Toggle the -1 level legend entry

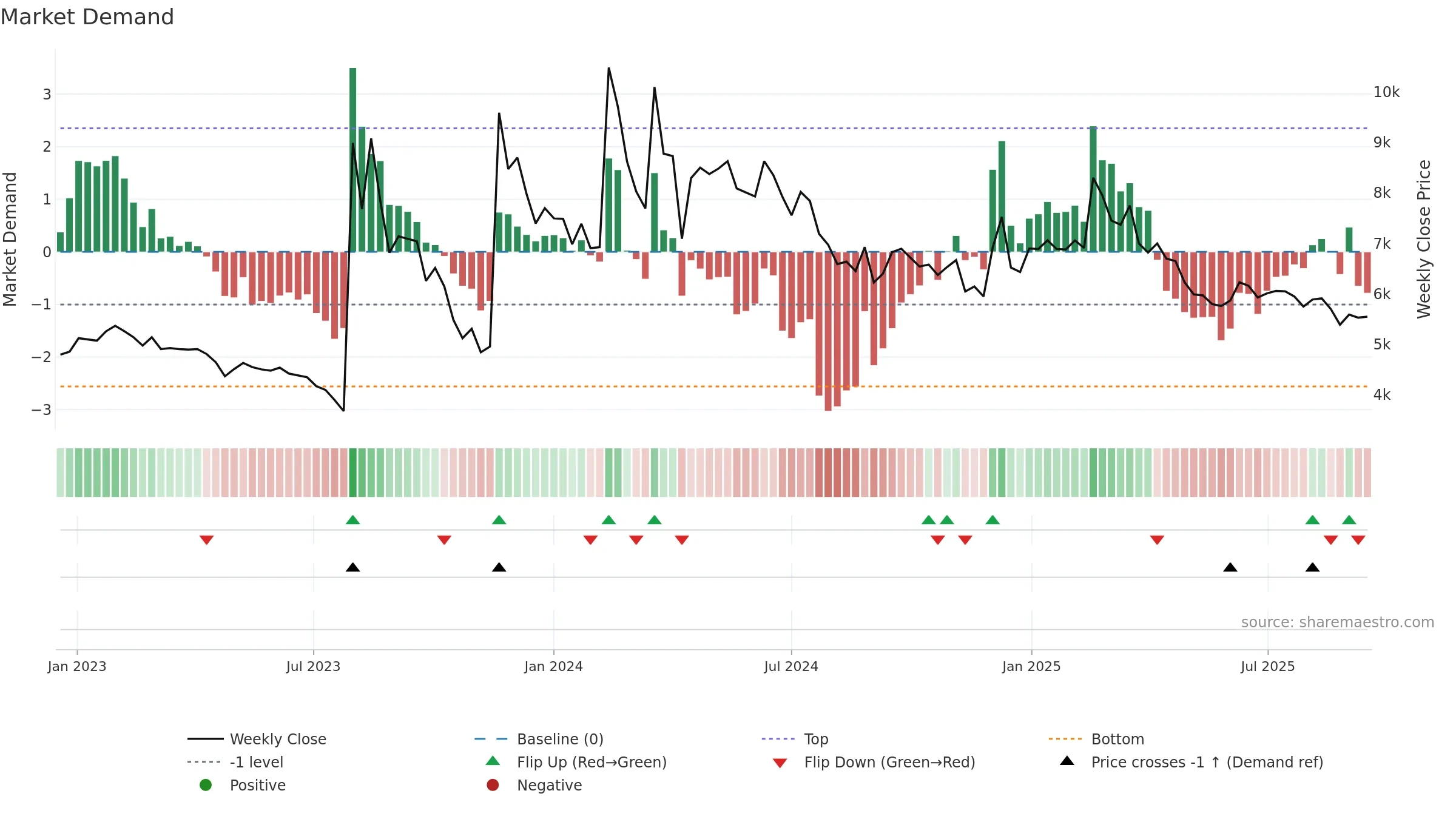click(235, 762)
